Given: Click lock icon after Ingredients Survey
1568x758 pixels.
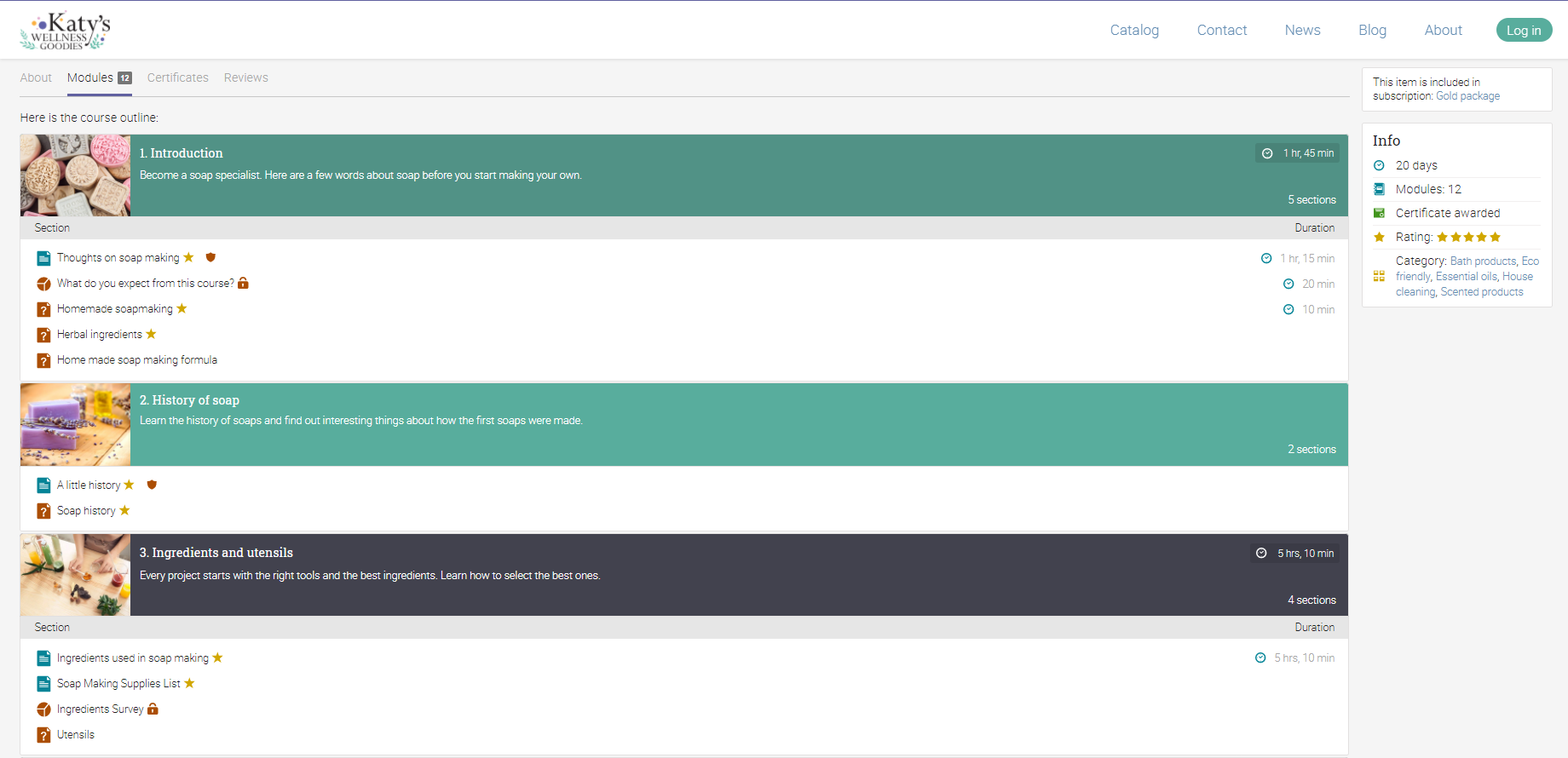Looking at the screenshot, I should 153,709.
